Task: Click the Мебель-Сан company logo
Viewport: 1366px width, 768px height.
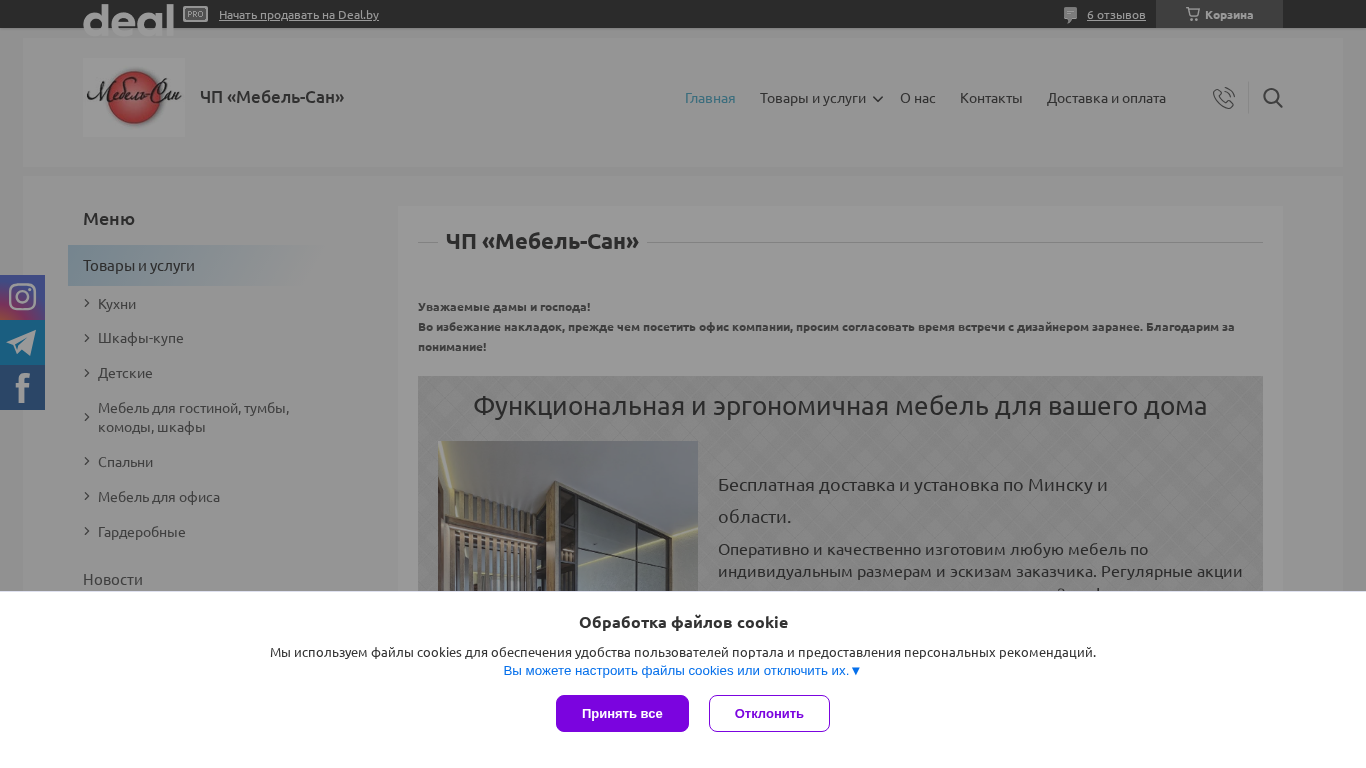Action: (x=134, y=97)
